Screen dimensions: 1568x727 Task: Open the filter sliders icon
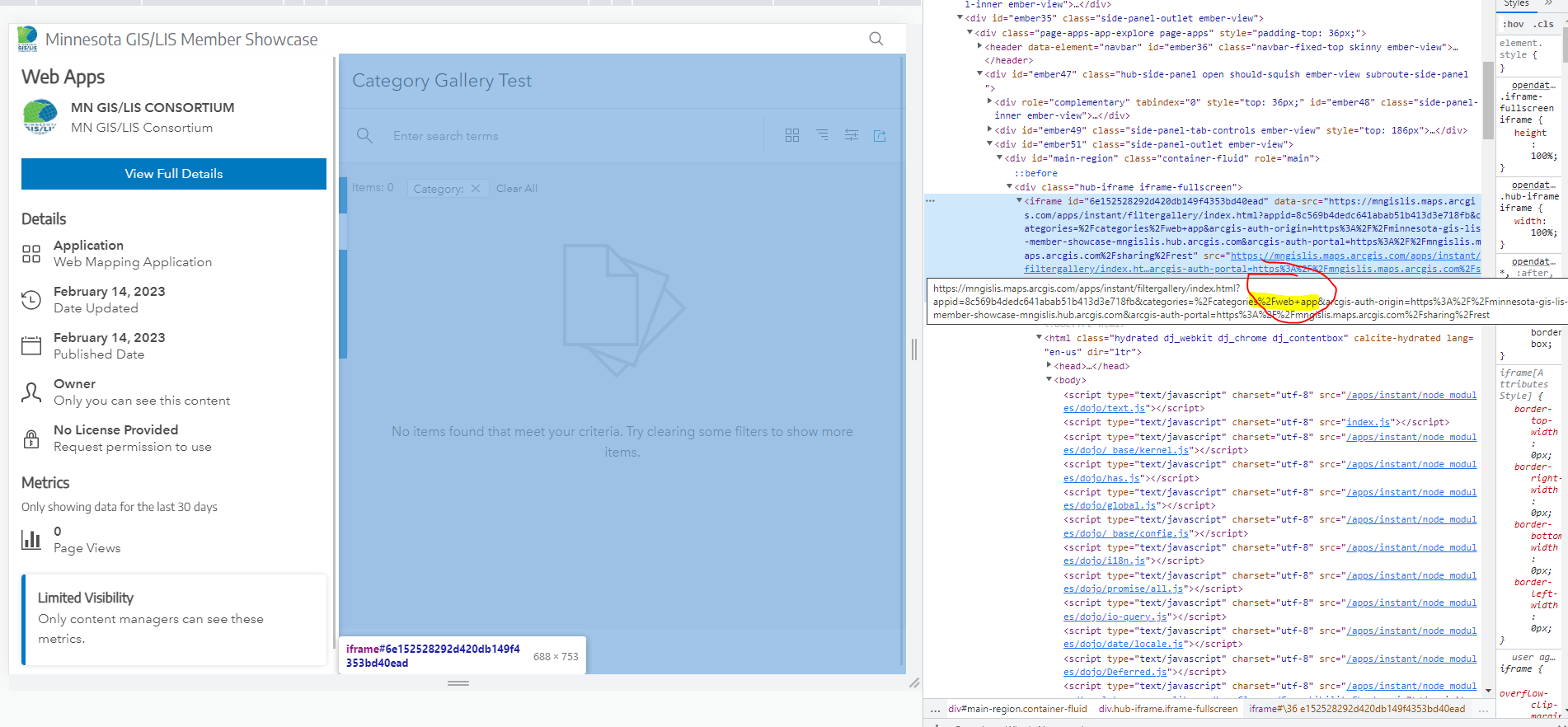point(852,135)
